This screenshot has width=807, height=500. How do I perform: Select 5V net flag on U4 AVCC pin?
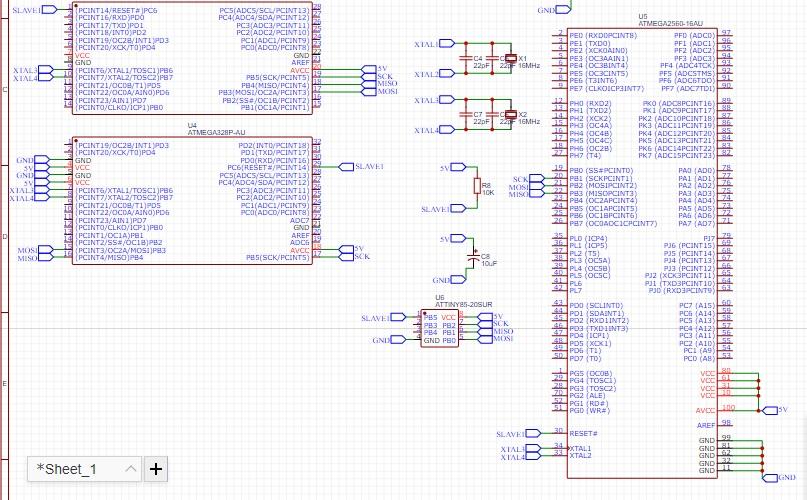point(346,249)
